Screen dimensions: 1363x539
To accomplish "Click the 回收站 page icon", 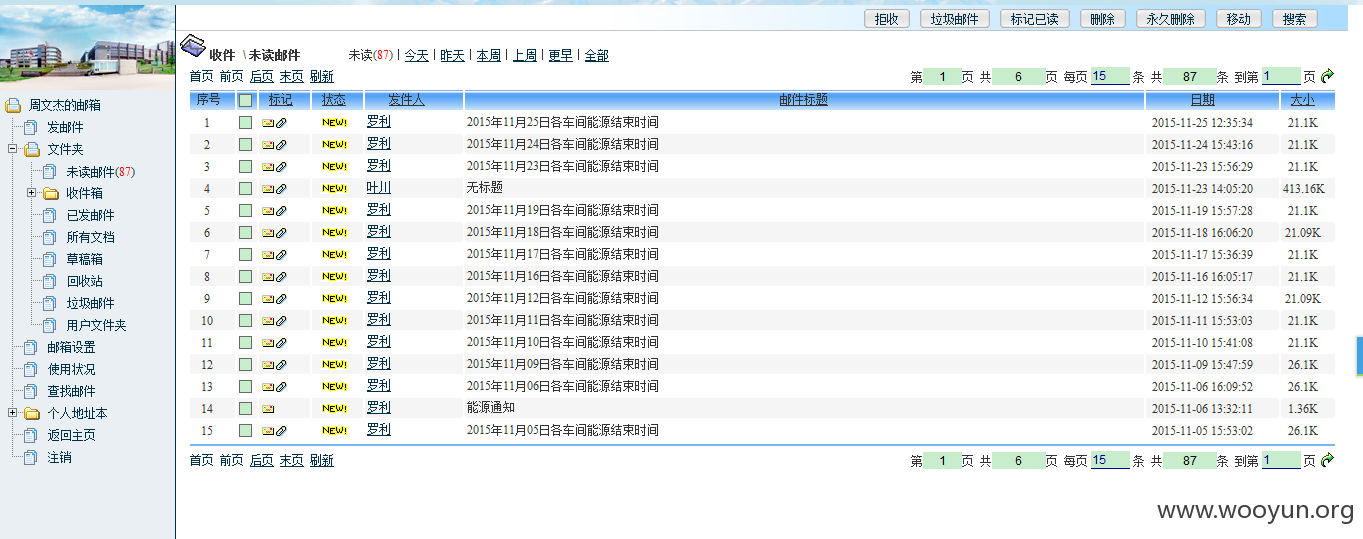I will 49,281.
